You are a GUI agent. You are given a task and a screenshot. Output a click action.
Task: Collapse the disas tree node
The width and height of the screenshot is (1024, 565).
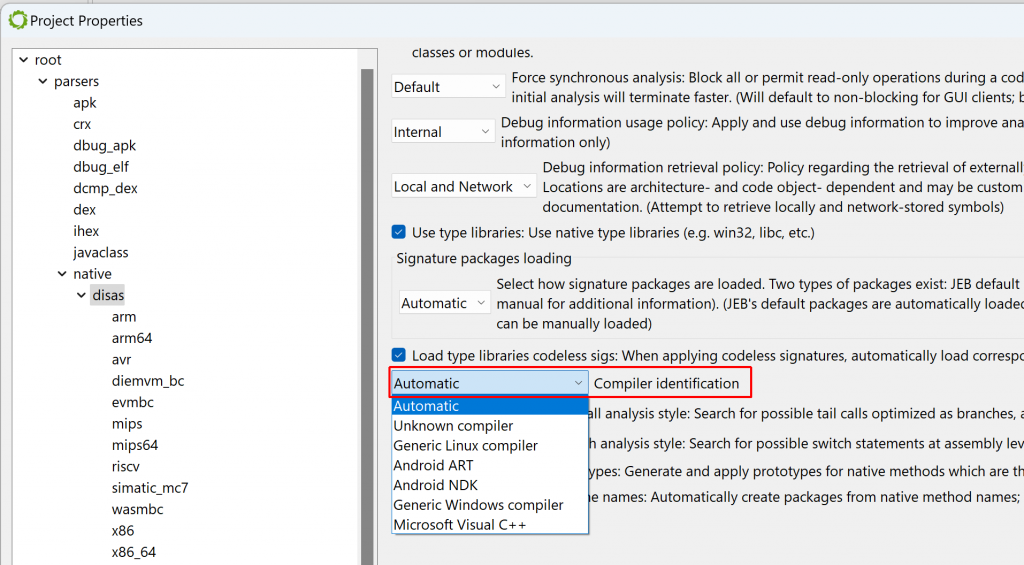click(x=81, y=295)
